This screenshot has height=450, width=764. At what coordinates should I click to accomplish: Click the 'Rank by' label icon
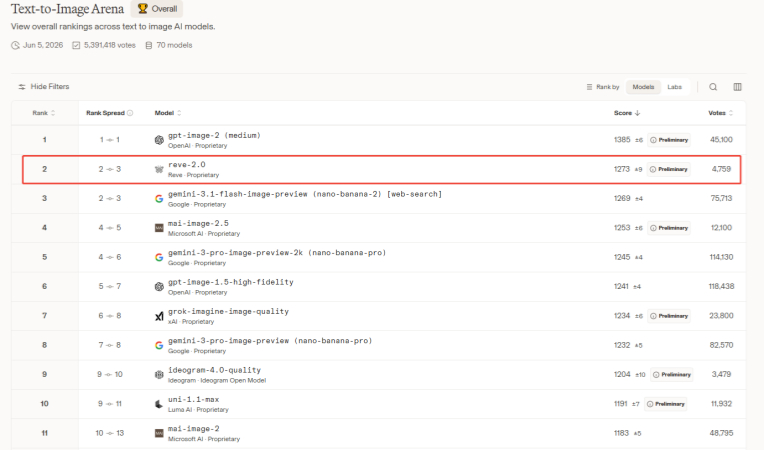tap(589, 87)
